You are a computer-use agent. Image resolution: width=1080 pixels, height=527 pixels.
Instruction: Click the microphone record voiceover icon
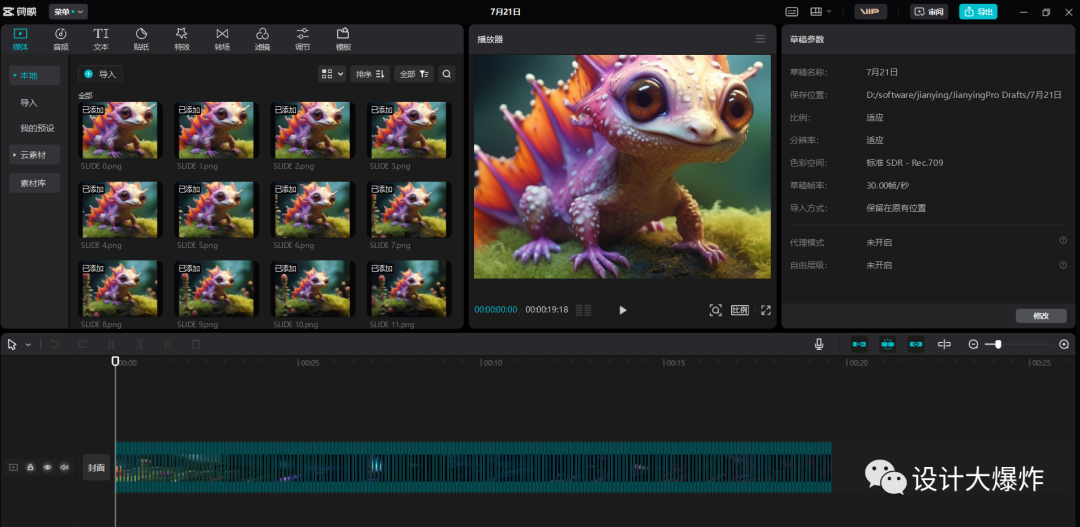[819, 344]
